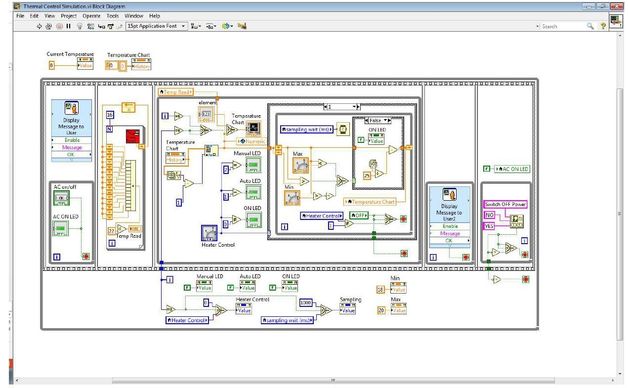628x388 pixels.
Task: Click the search magnifier icon
Action: point(590,26)
